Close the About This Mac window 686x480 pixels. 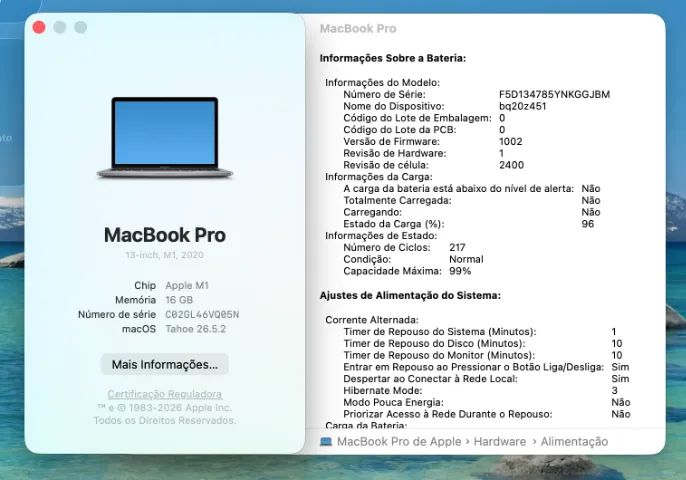click(39, 27)
